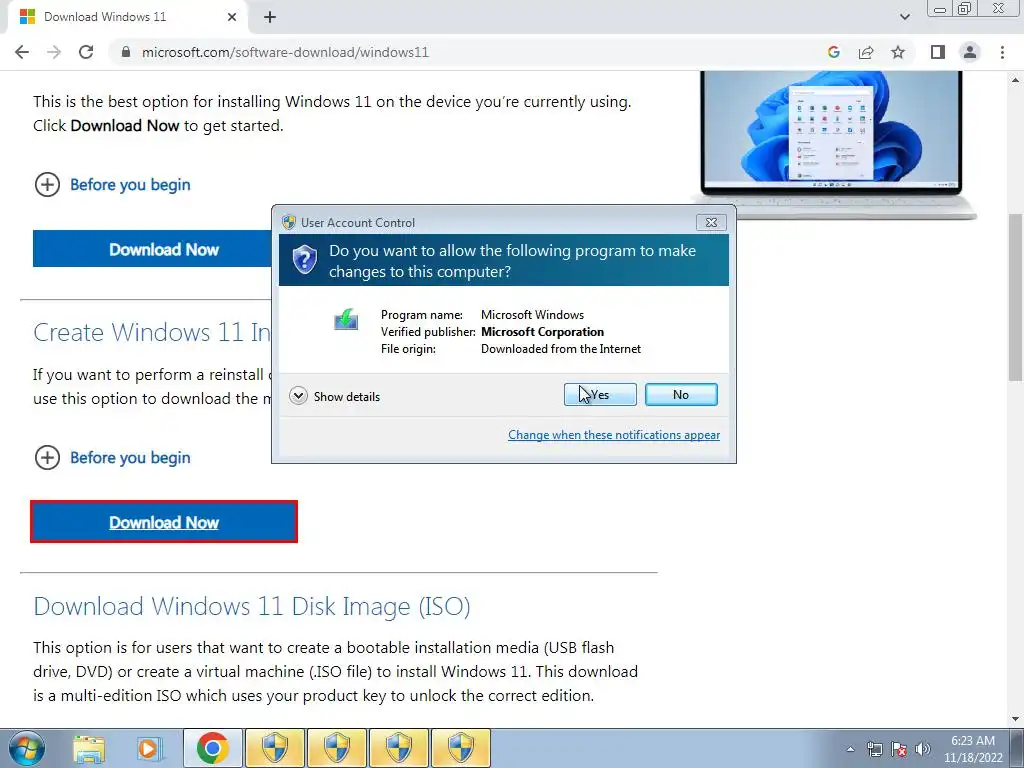Click the UAC shield question icon

tap(304, 260)
